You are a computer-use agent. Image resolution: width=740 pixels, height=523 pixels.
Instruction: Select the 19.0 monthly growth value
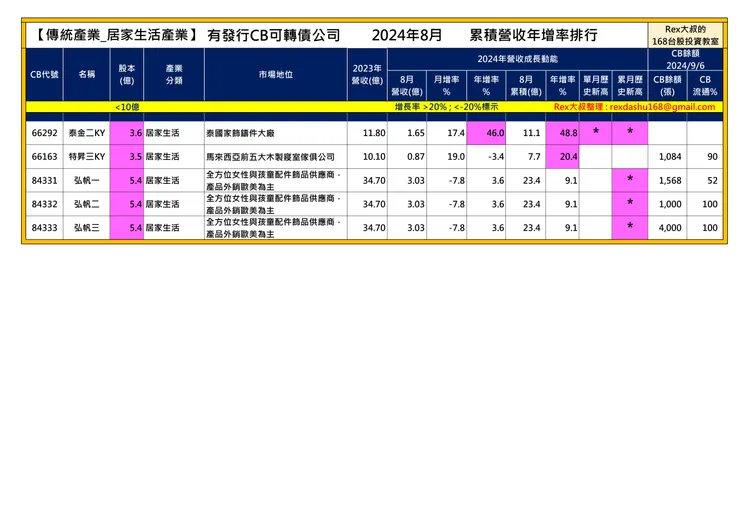coord(456,157)
